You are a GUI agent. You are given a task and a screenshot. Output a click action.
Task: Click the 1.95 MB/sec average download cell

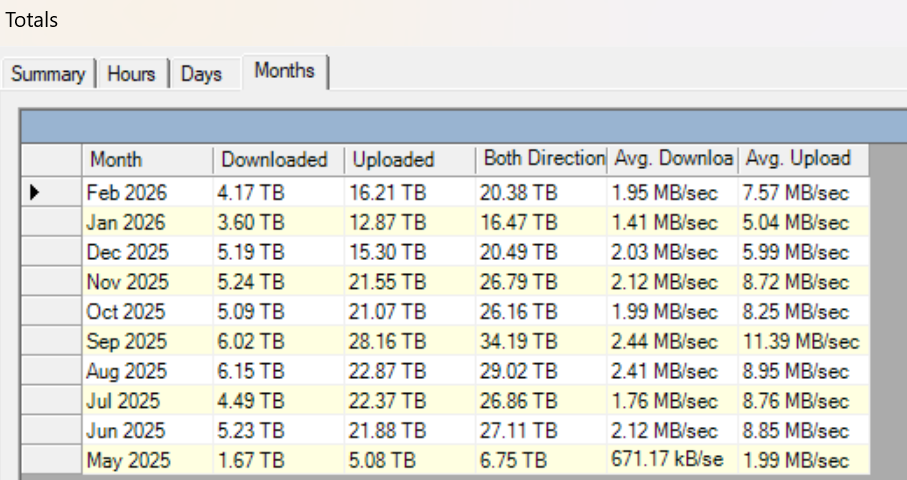[x=672, y=193]
